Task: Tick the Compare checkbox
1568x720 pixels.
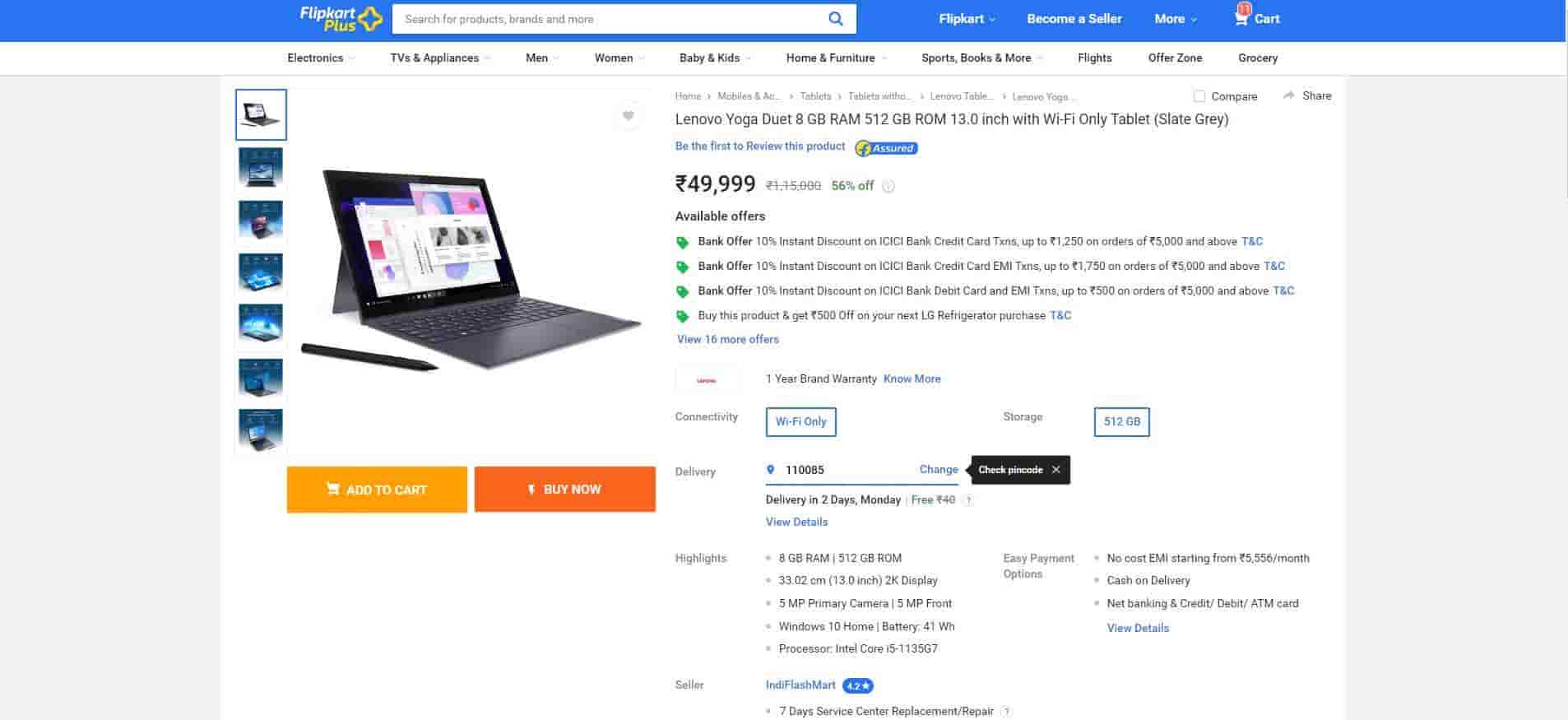Action: pos(1199,96)
